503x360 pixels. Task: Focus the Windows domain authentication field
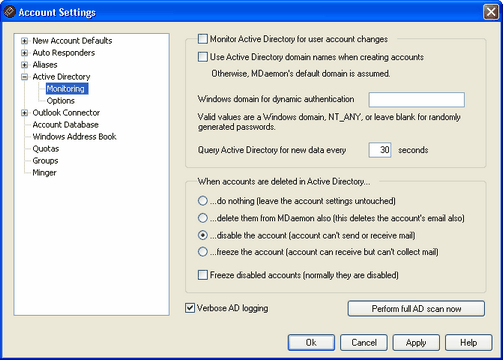(416, 100)
